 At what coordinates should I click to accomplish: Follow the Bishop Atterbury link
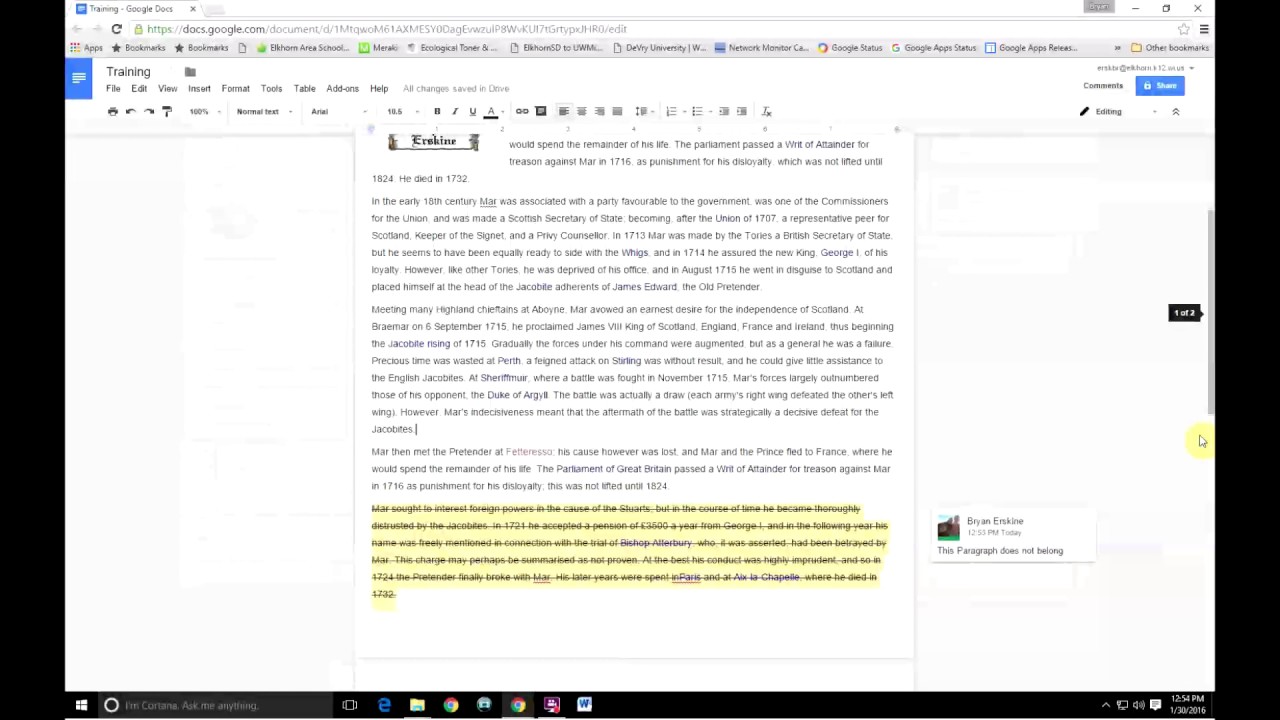656,543
